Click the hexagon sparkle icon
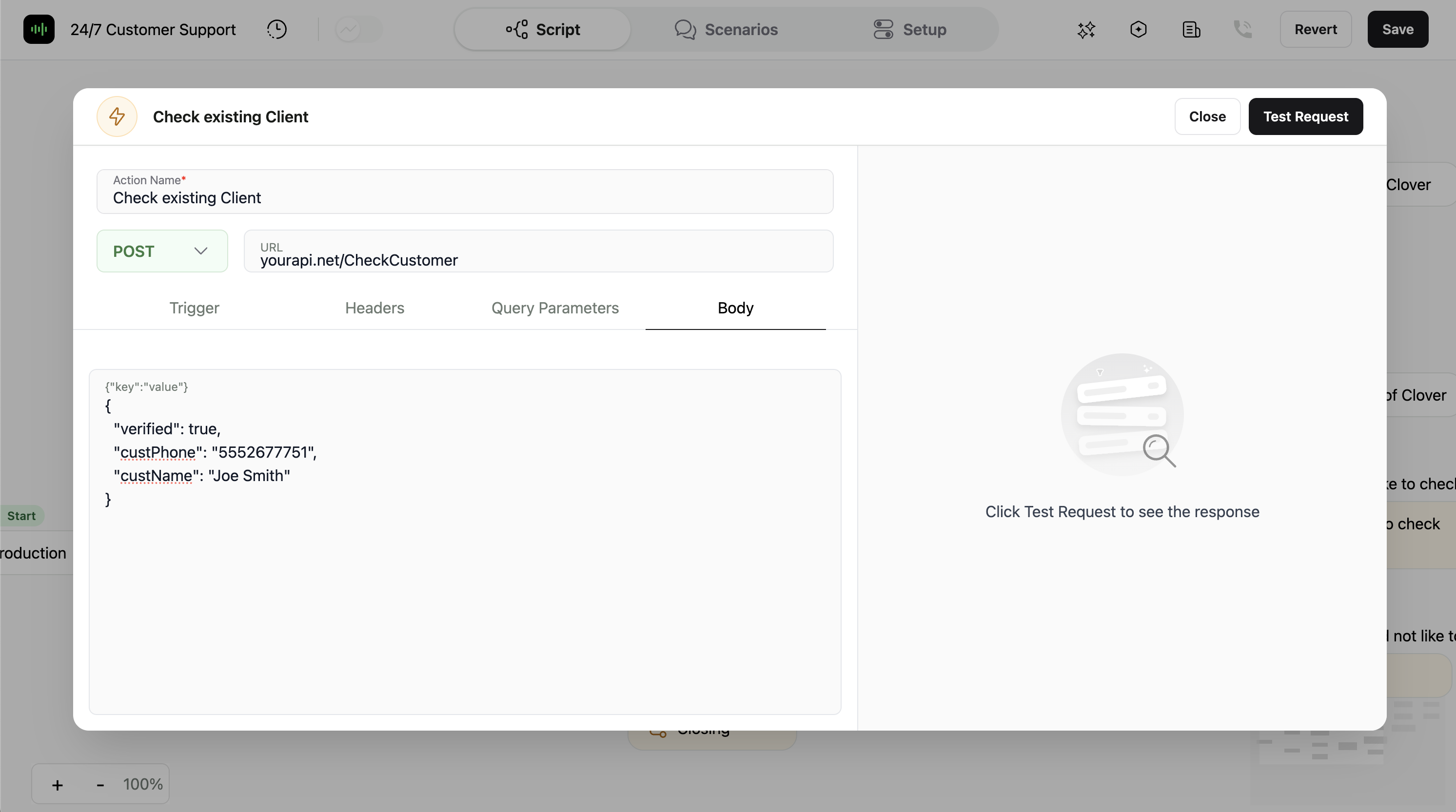This screenshot has width=1456, height=812. [1138, 29]
